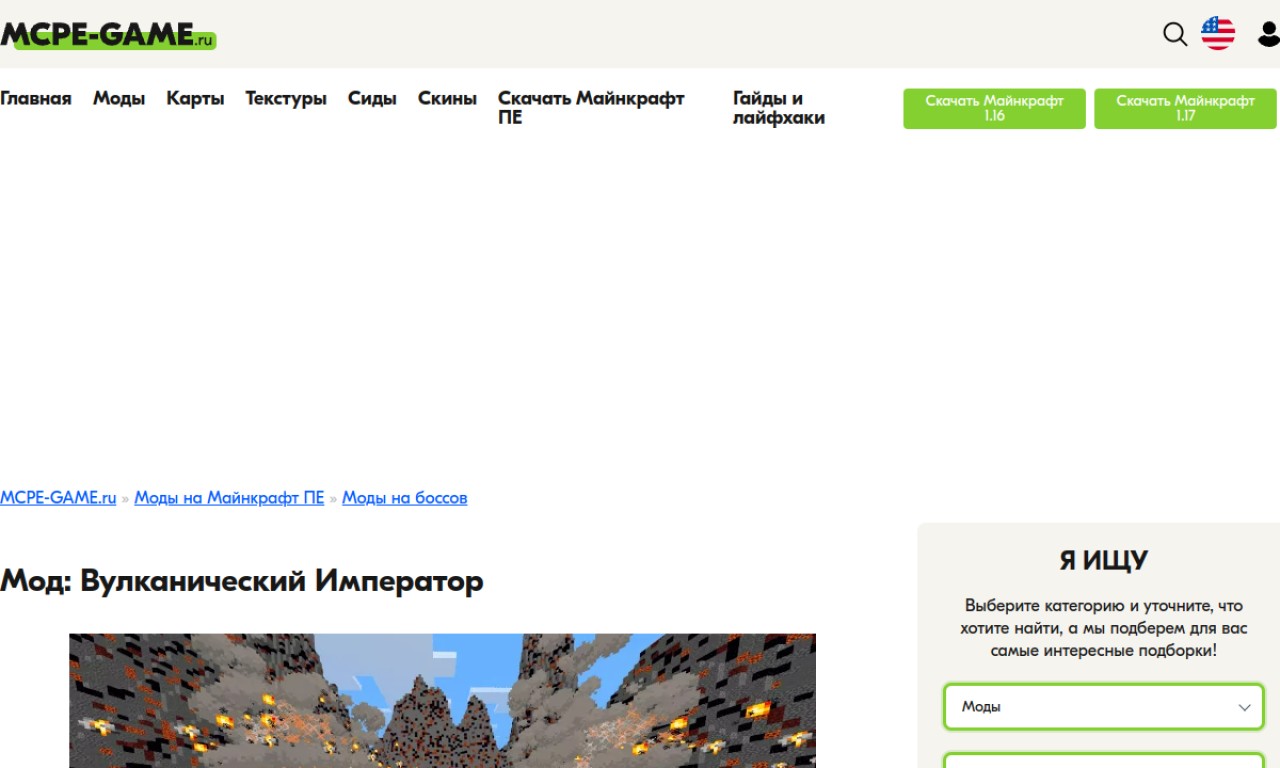Screen dimensions: 1280x768
Task: Follow the MCPE-GAME.ru breadcrumb link
Action: (58, 497)
